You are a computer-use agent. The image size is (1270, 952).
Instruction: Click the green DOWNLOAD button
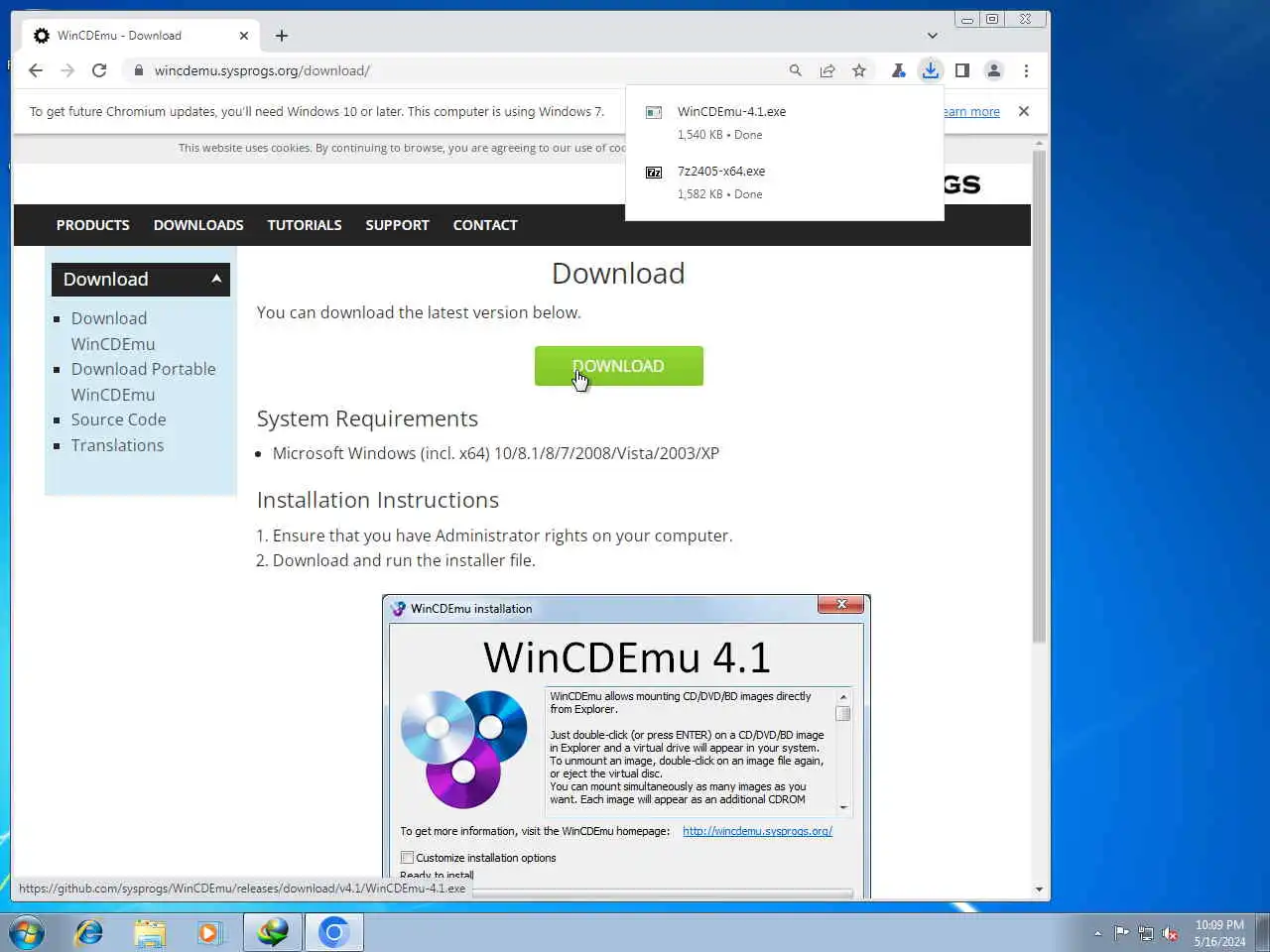point(618,366)
